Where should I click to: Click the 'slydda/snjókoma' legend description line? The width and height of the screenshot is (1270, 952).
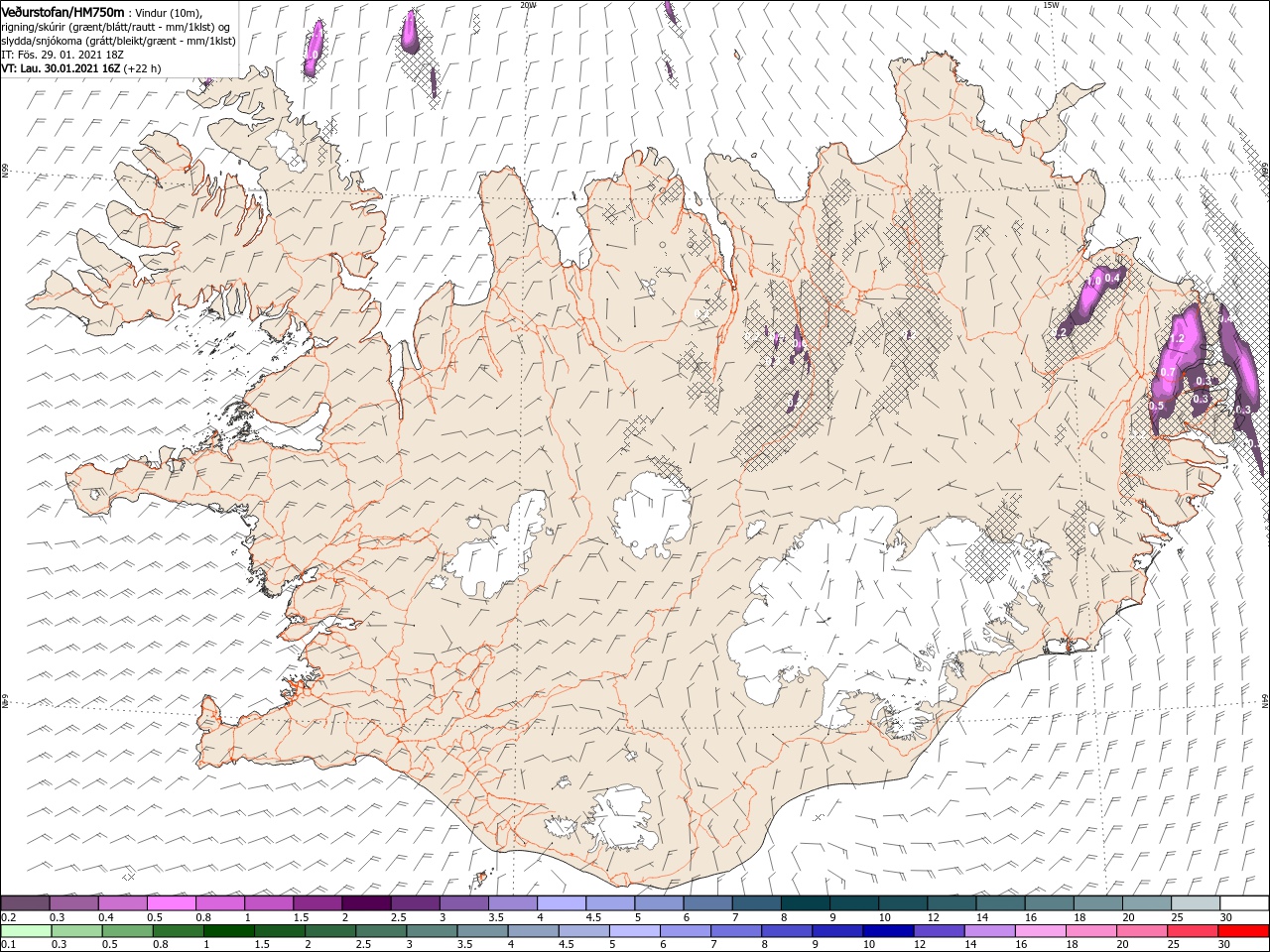(x=118, y=41)
